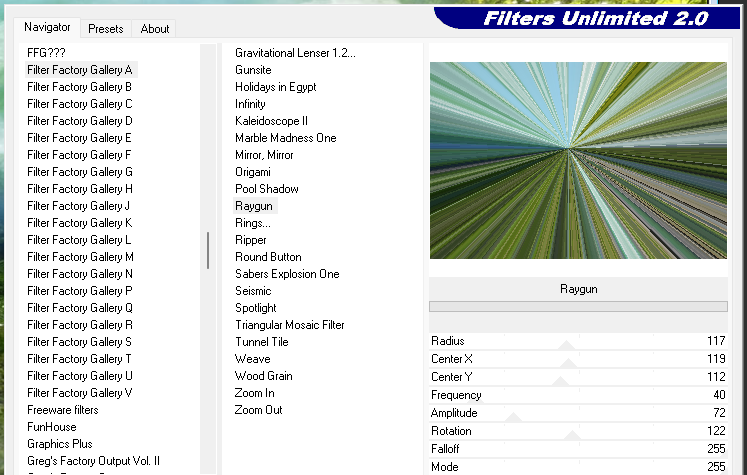Select Filter Factory Gallery M
Image resolution: width=747 pixels, height=475 pixels.
pyautogui.click(x=80, y=257)
